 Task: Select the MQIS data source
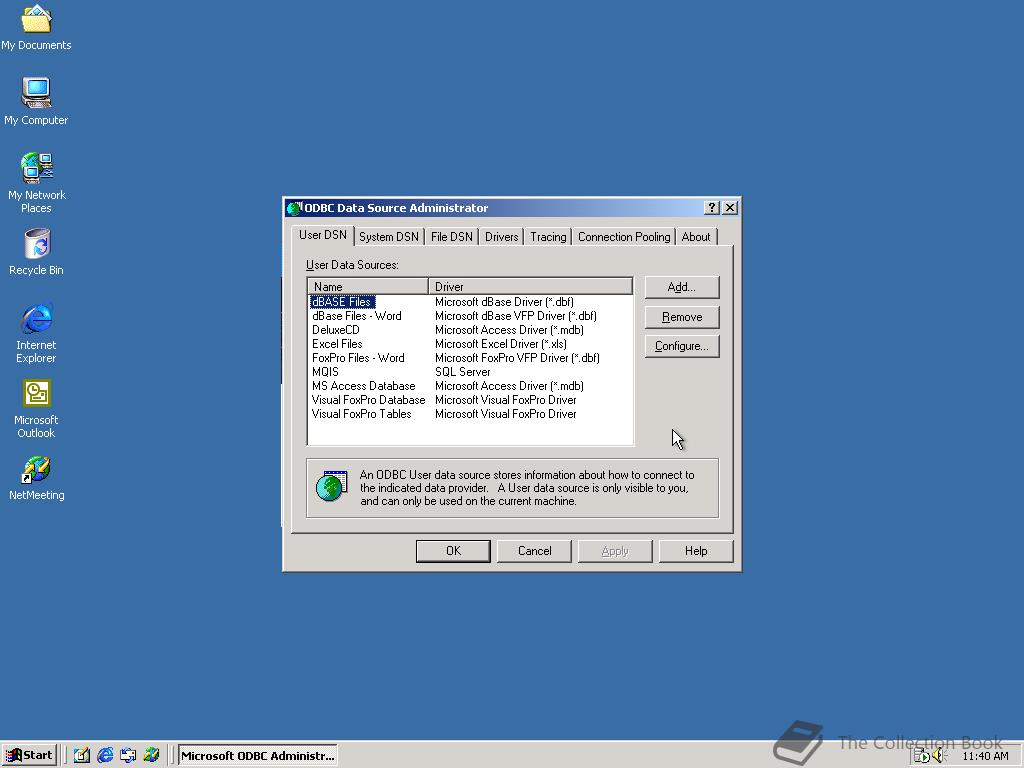pos(325,372)
